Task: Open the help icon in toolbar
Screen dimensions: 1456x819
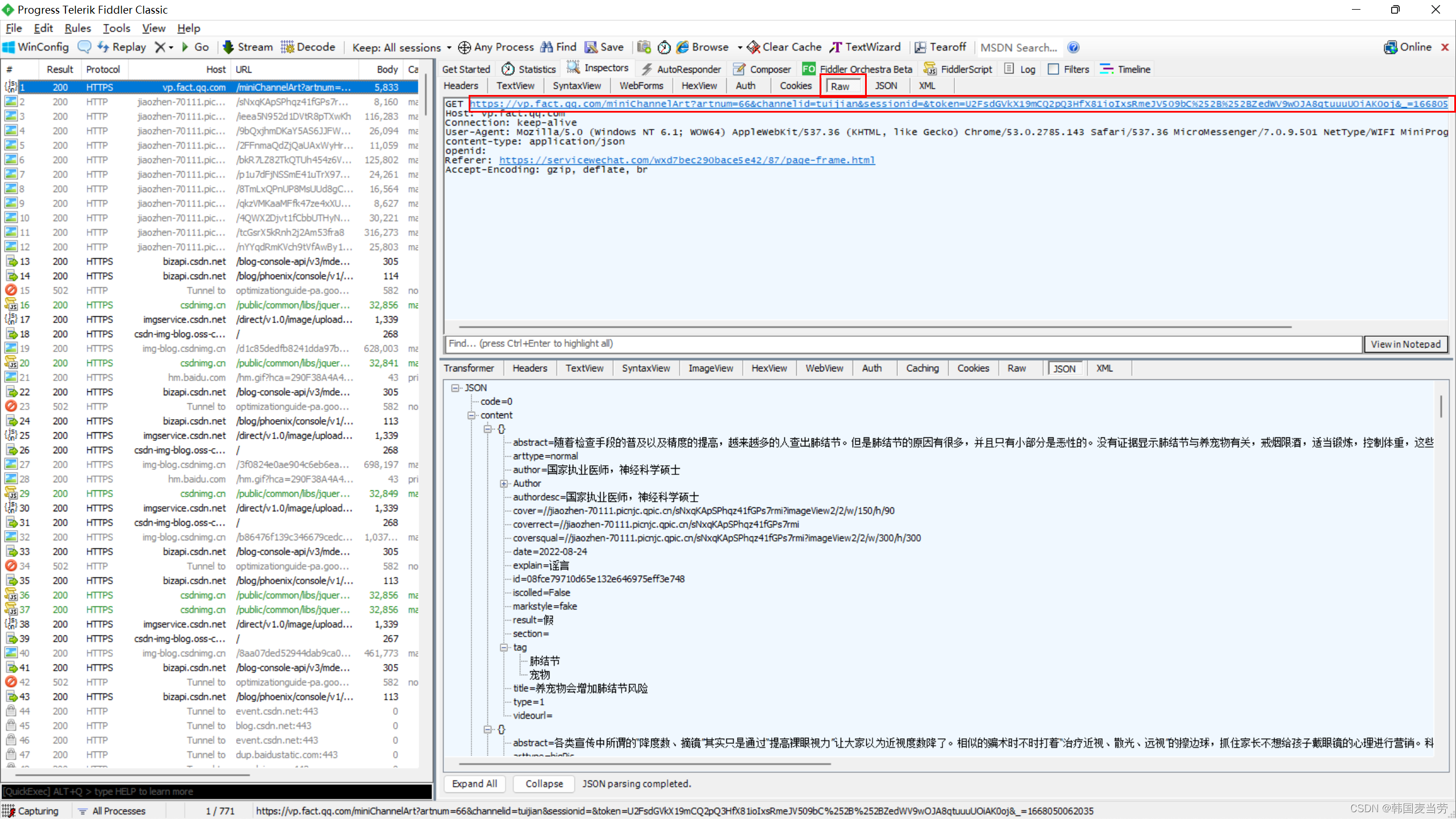Action: (x=1073, y=47)
